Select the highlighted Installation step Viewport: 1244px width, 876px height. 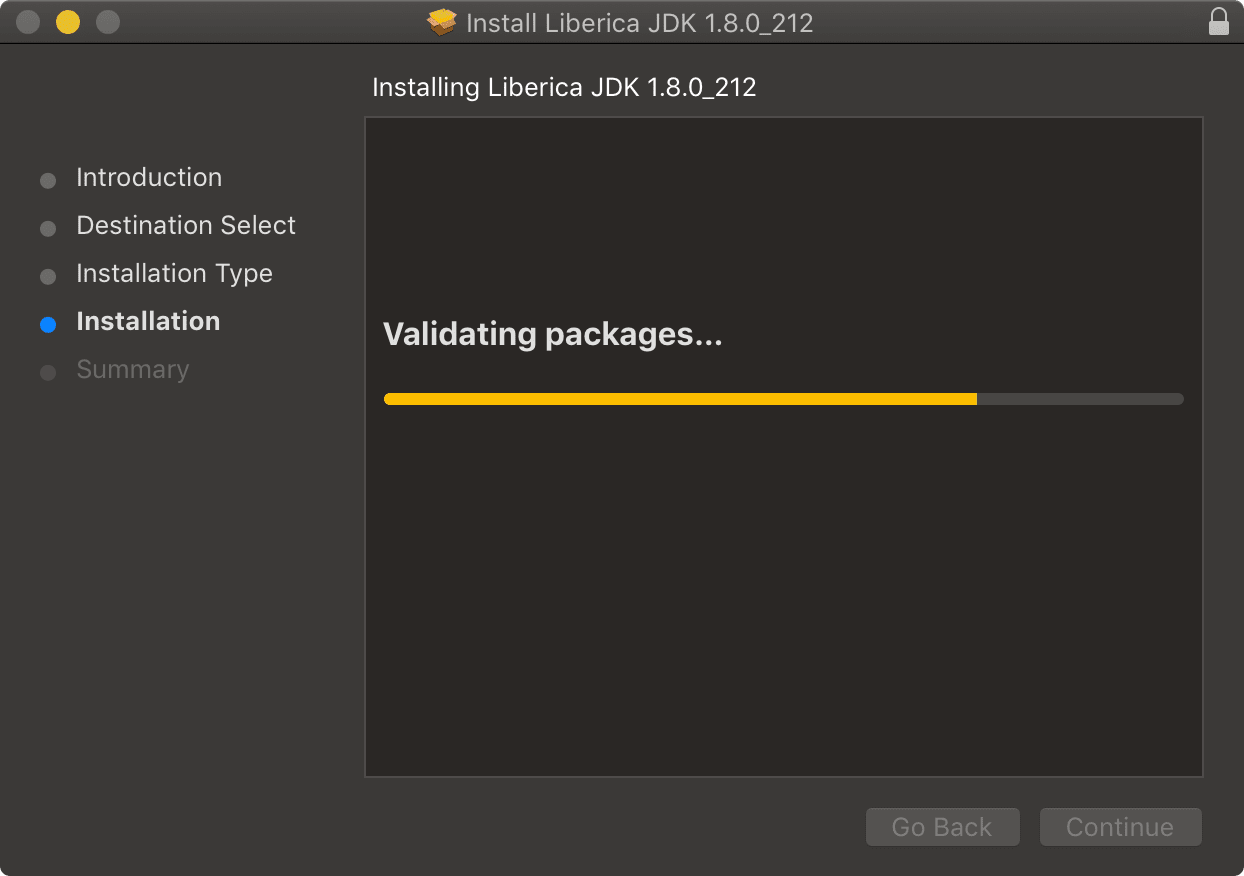pos(148,321)
